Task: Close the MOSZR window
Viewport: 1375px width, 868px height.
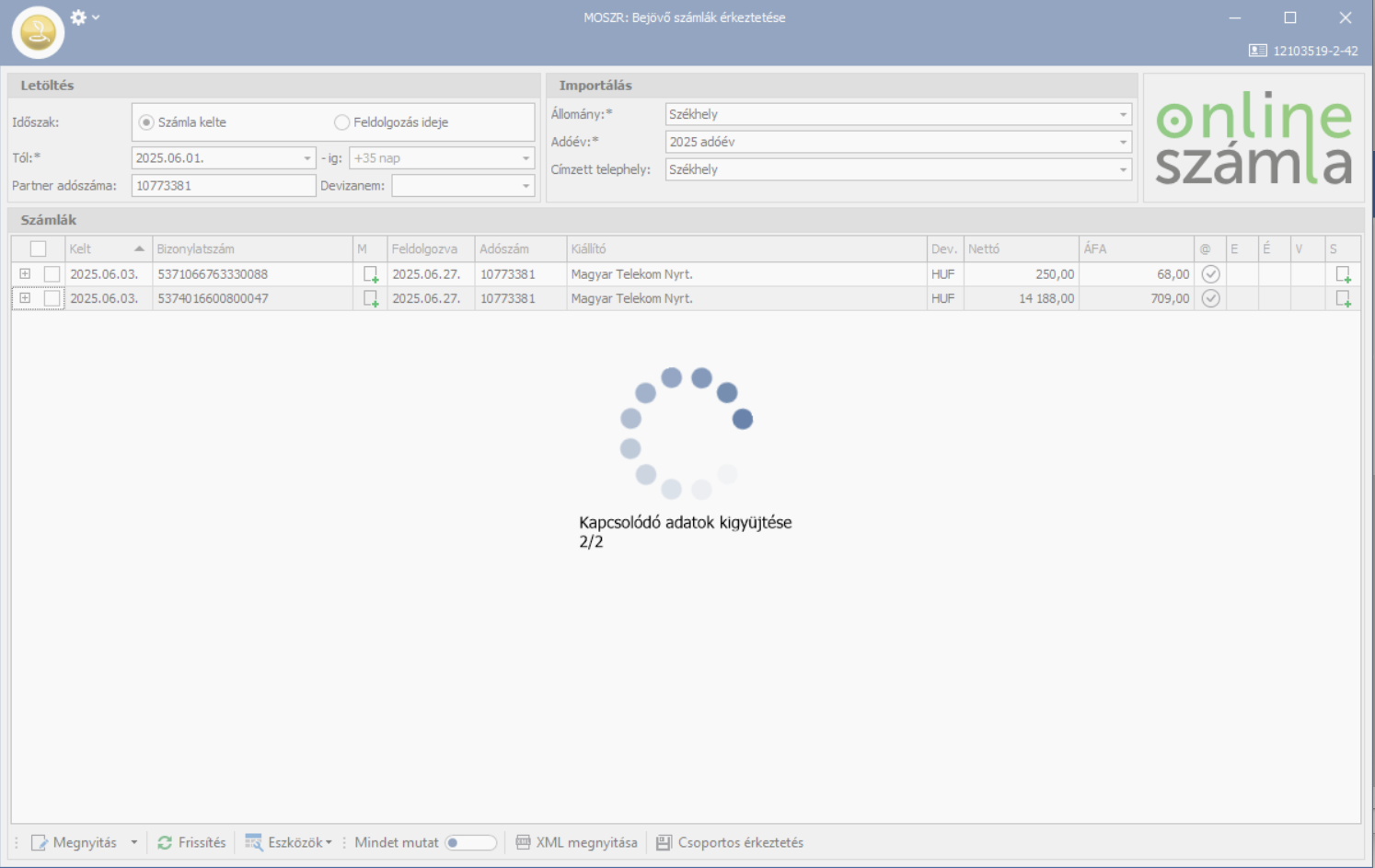Action: [1345, 17]
